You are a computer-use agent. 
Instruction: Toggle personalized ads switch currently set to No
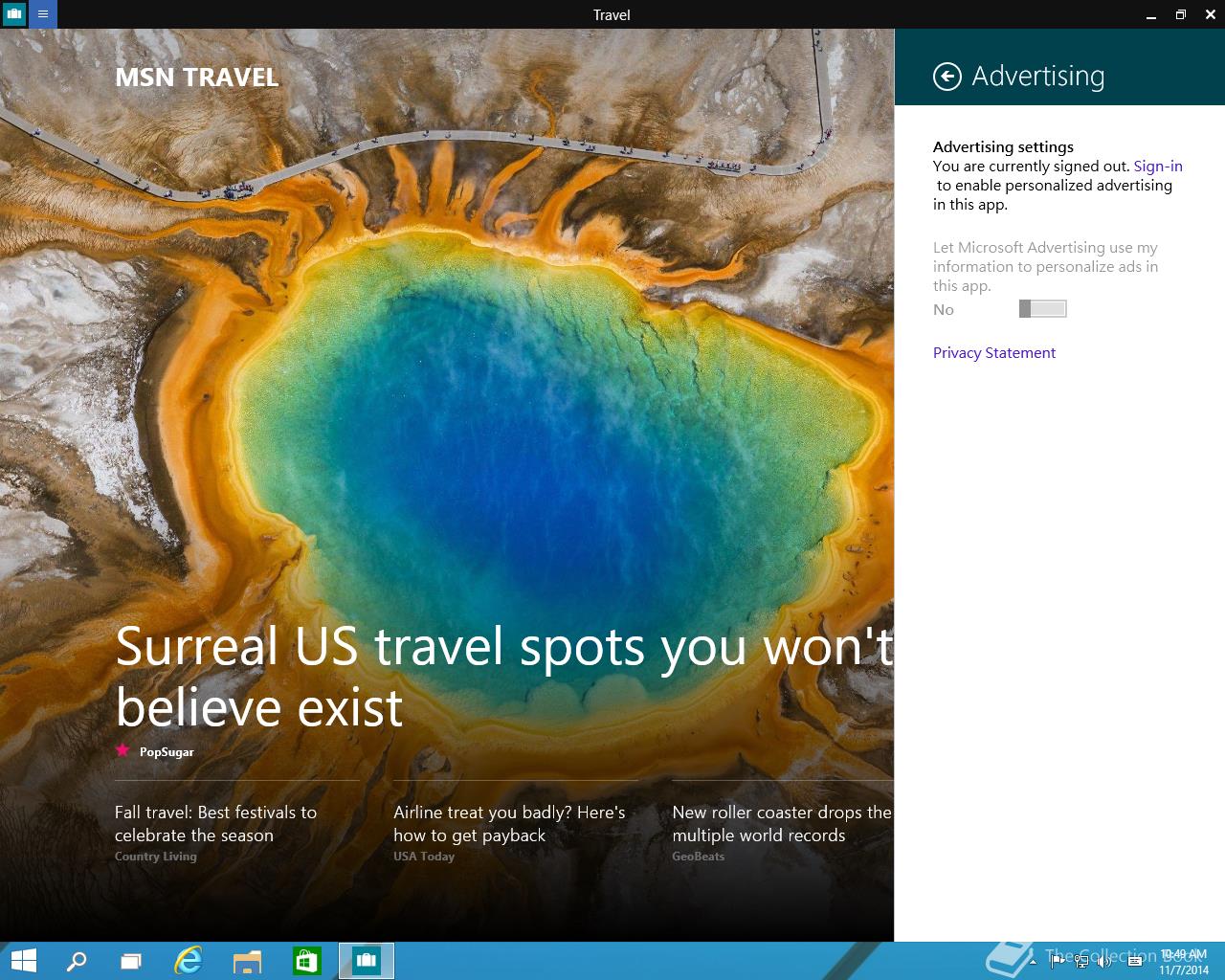click(1042, 308)
